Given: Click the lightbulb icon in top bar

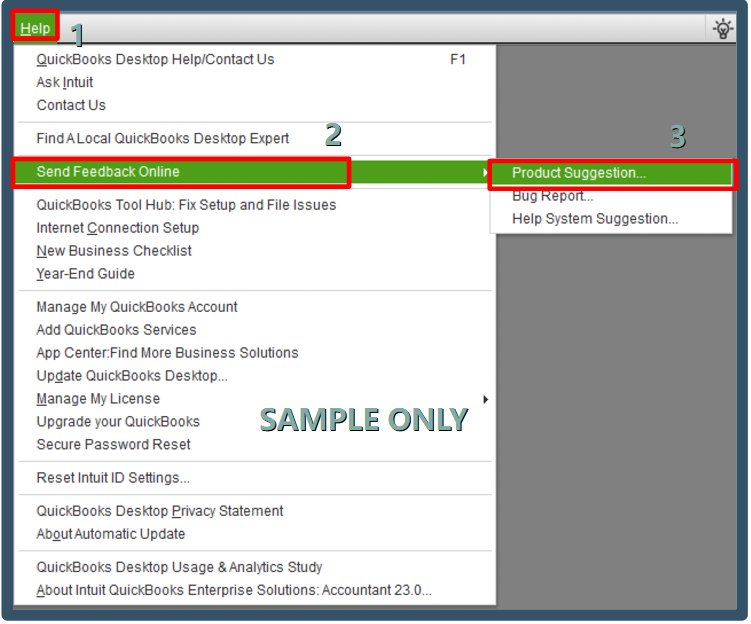Looking at the screenshot, I should click(723, 28).
